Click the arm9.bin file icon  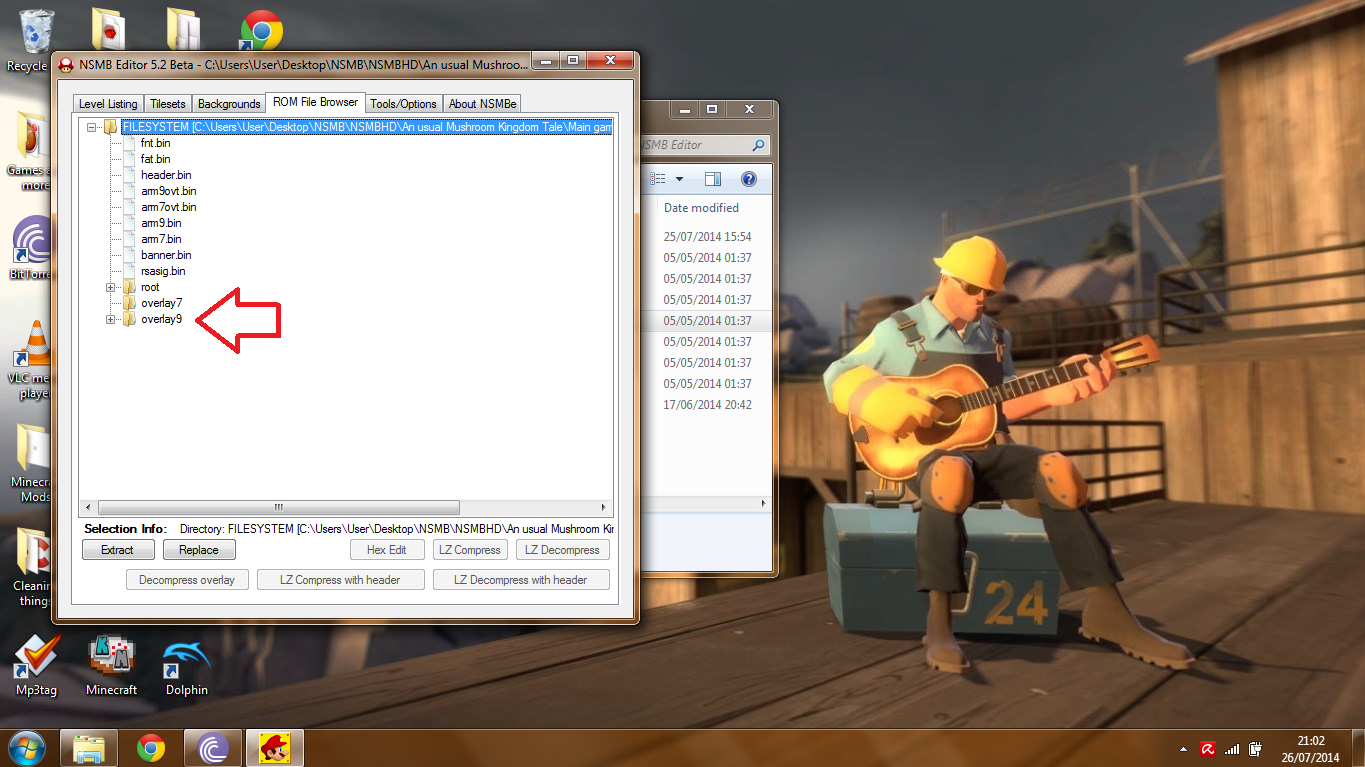pyautogui.click(x=129, y=223)
